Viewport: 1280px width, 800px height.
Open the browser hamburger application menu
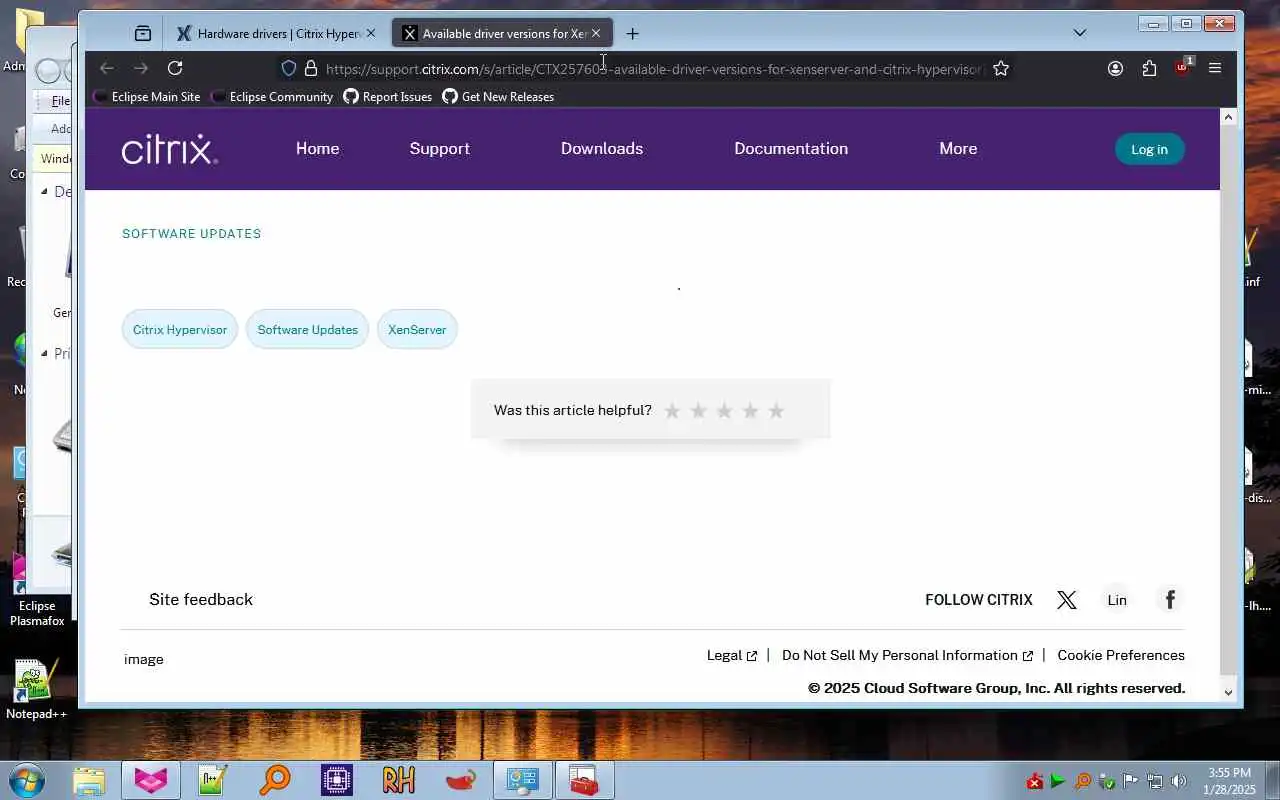[1215, 68]
